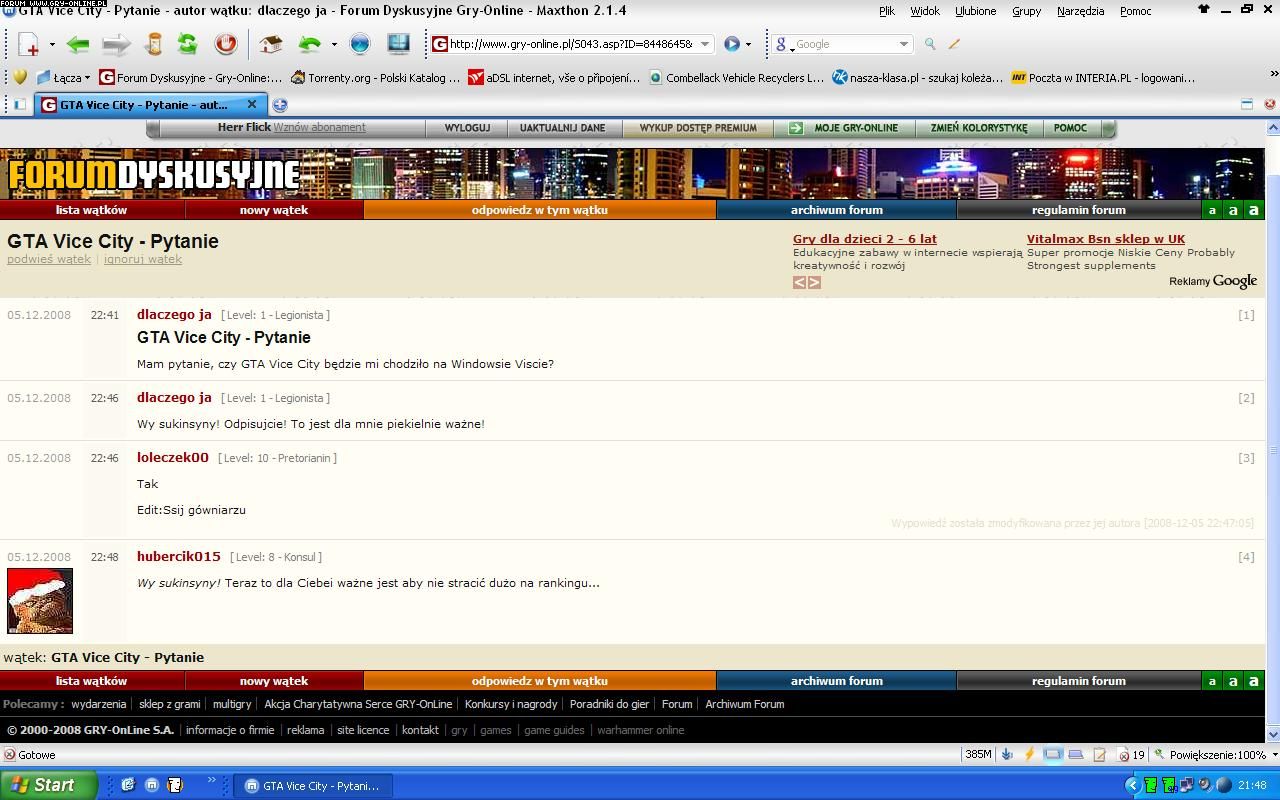1280x800 pixels.
Task: Click the MOJE GRY-ONLINE button
Action: pos(845,128)
